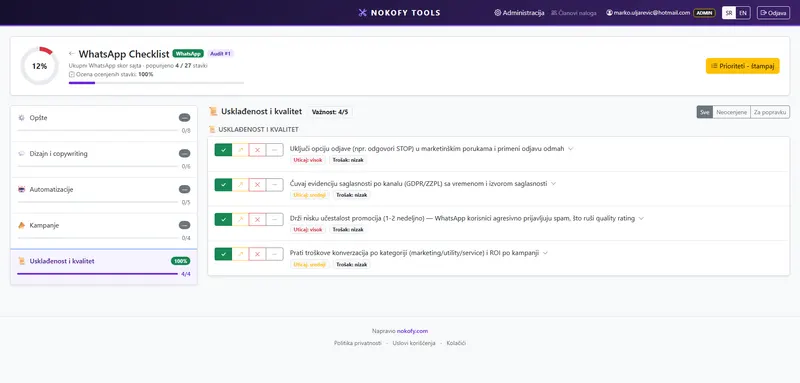The width and height of the screenshot is (800, 383).
Task: Open the Kampanje category
Action: click(104, 231)
